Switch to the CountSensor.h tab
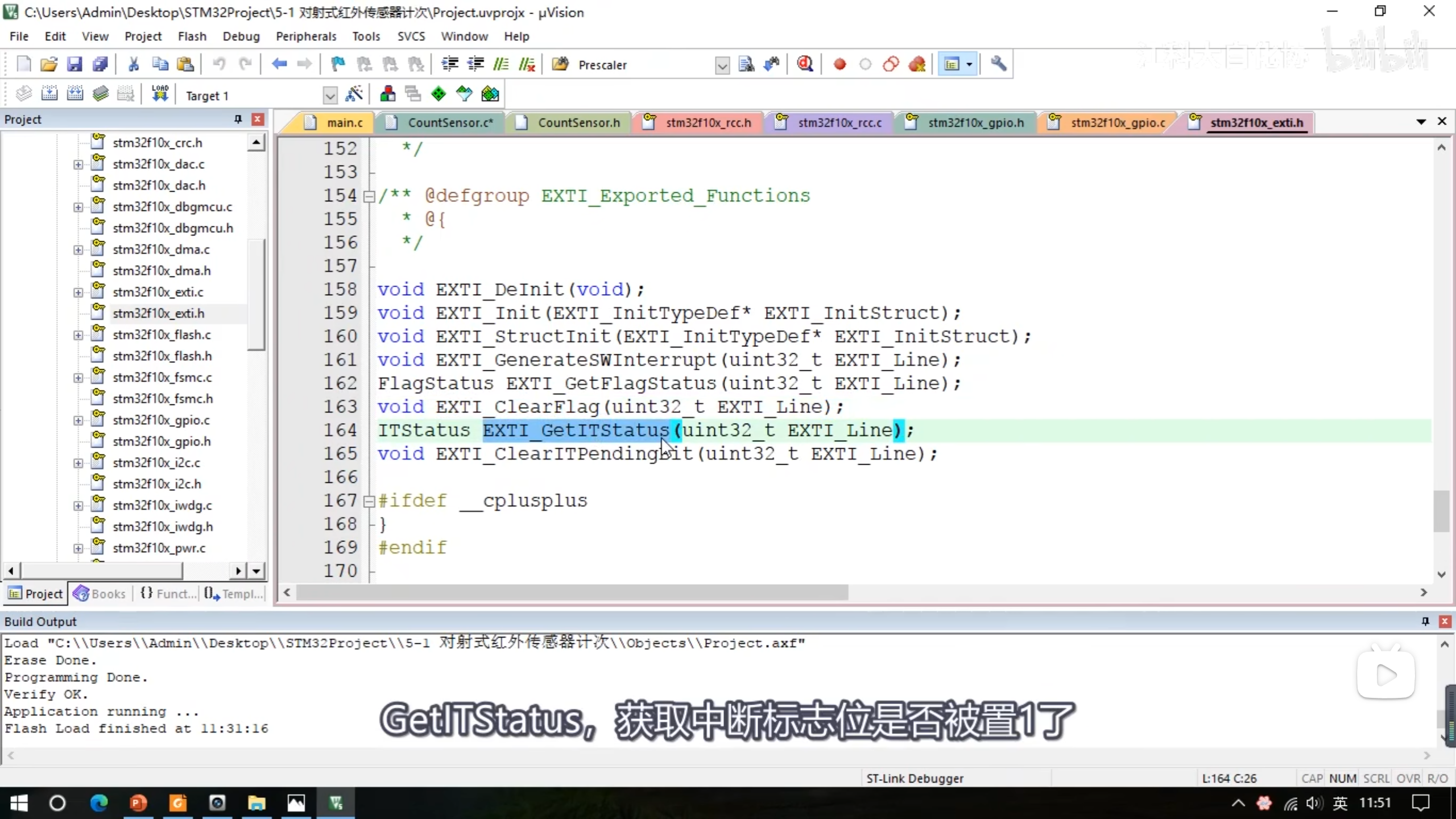Image resolution: width=1456 pixels, height=819 pixels. click(x=578, y=123)
